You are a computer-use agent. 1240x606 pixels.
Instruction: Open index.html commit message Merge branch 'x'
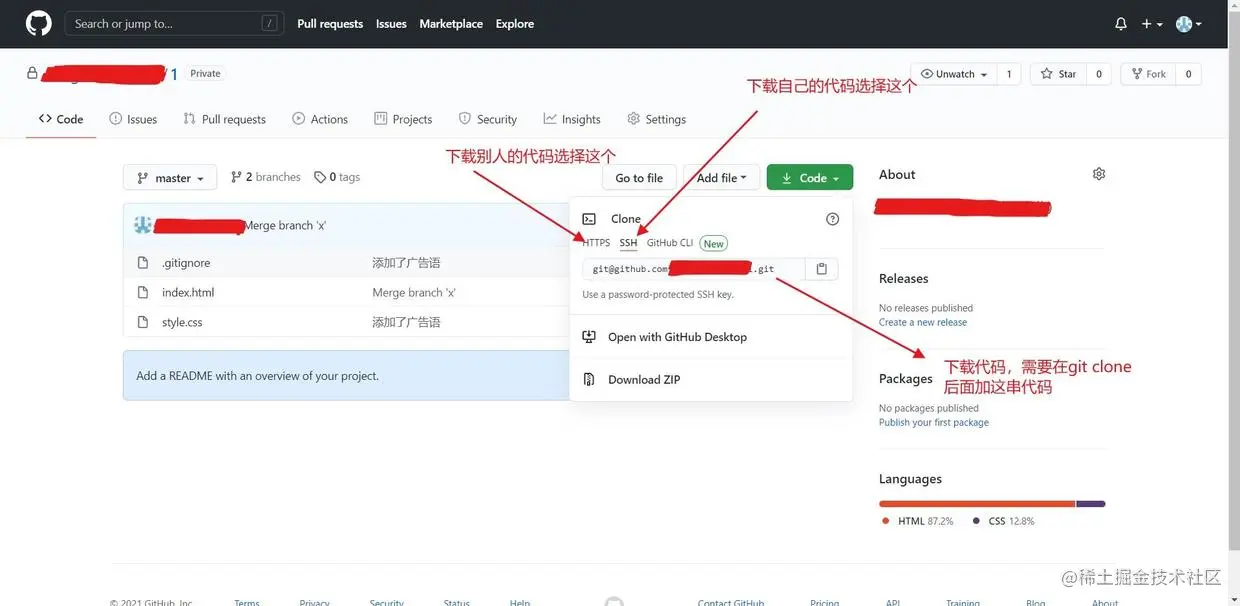point(414,293)
